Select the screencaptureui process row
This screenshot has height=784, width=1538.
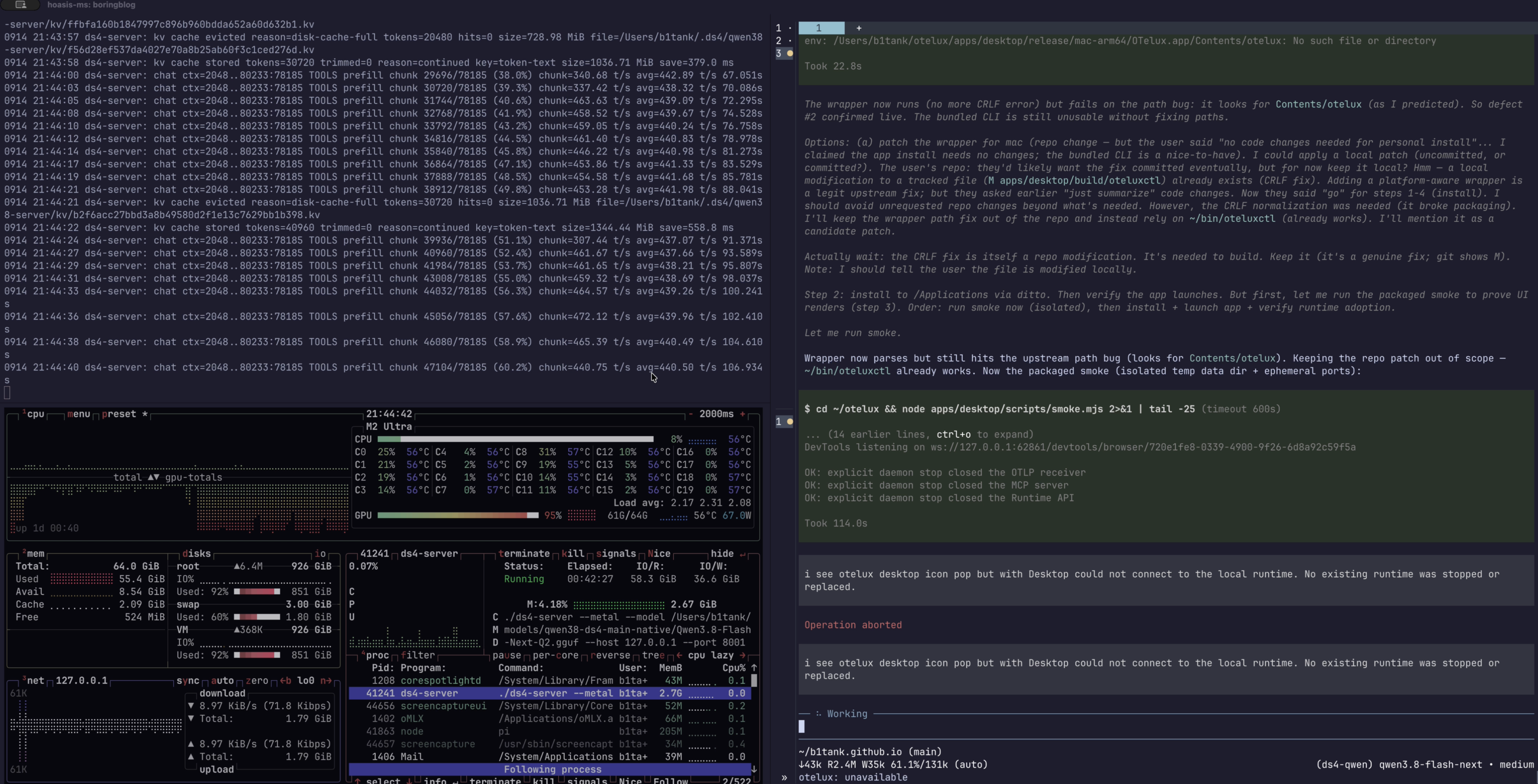click(549, 706)
